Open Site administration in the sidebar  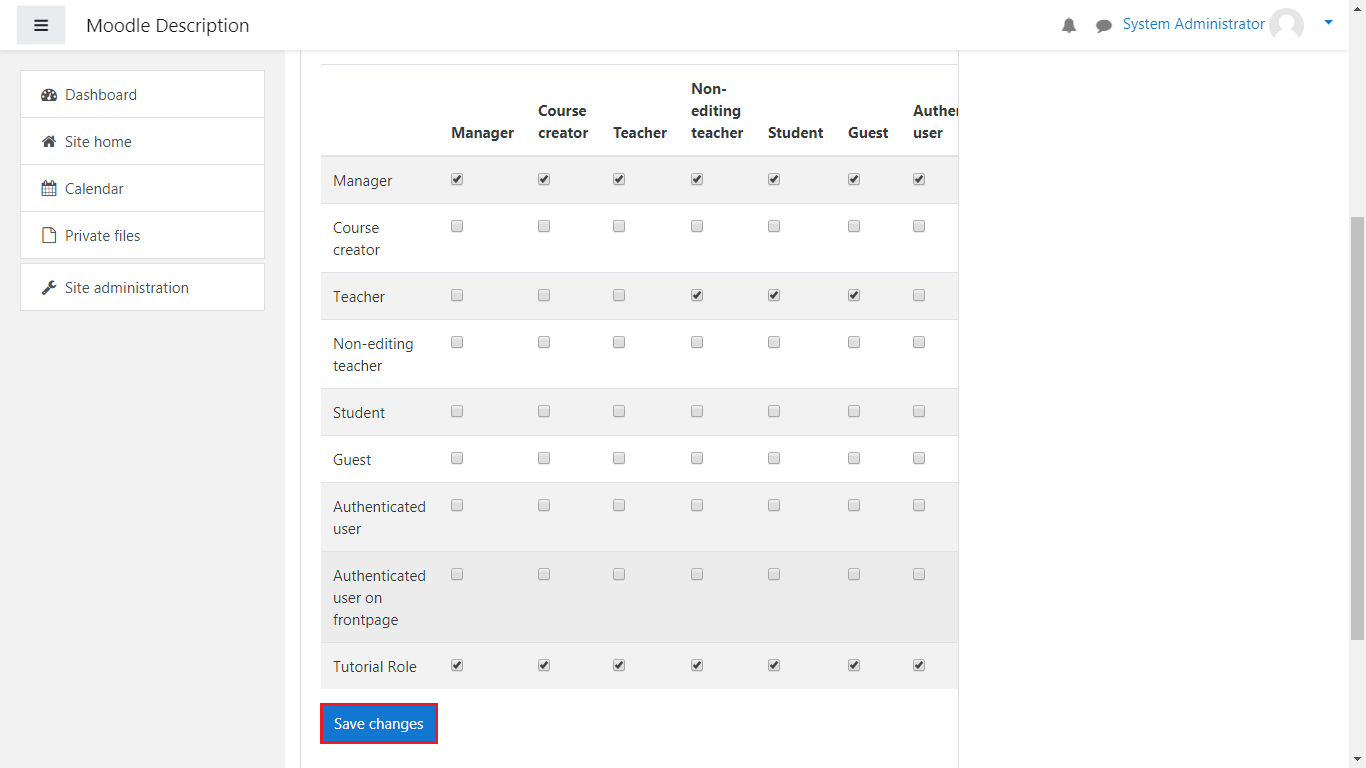coord(126,288)
